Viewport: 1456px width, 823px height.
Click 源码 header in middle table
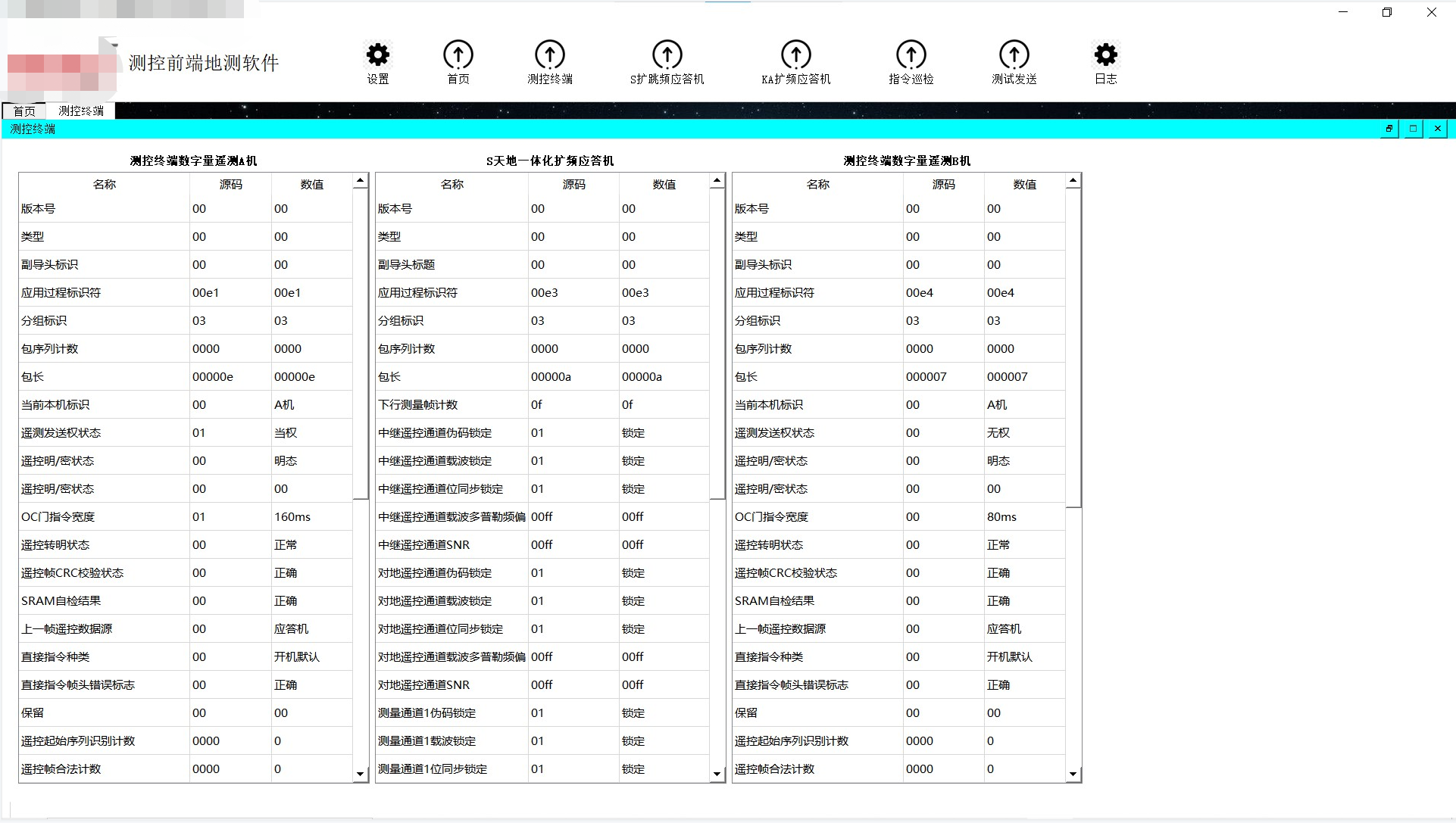pos(573,184)
